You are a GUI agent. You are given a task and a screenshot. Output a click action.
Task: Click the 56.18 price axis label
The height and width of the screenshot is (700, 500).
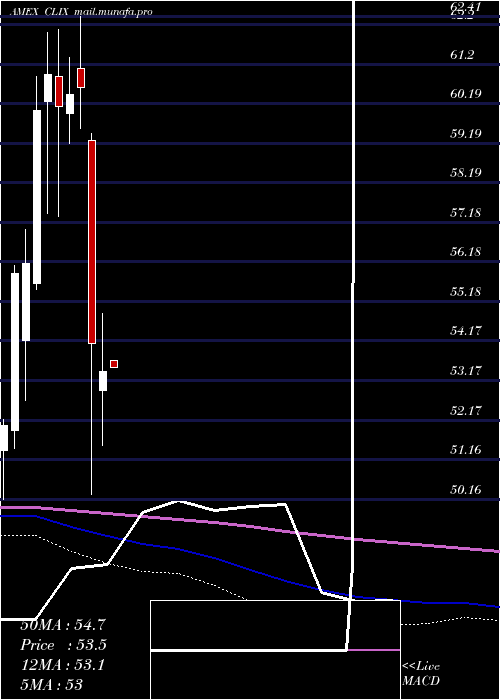467,252
